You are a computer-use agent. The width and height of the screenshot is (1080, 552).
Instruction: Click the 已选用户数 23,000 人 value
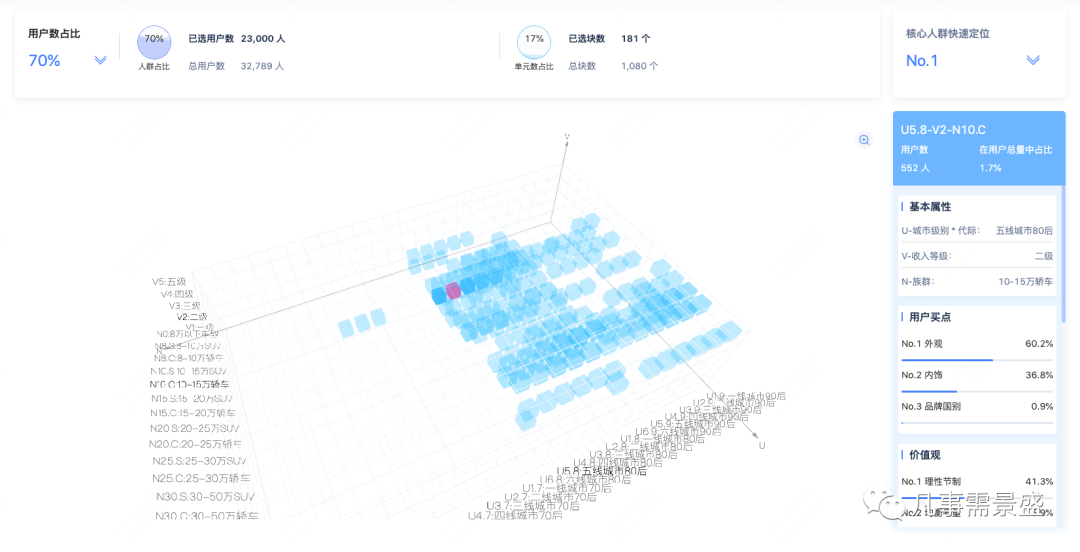pos(262,39)
